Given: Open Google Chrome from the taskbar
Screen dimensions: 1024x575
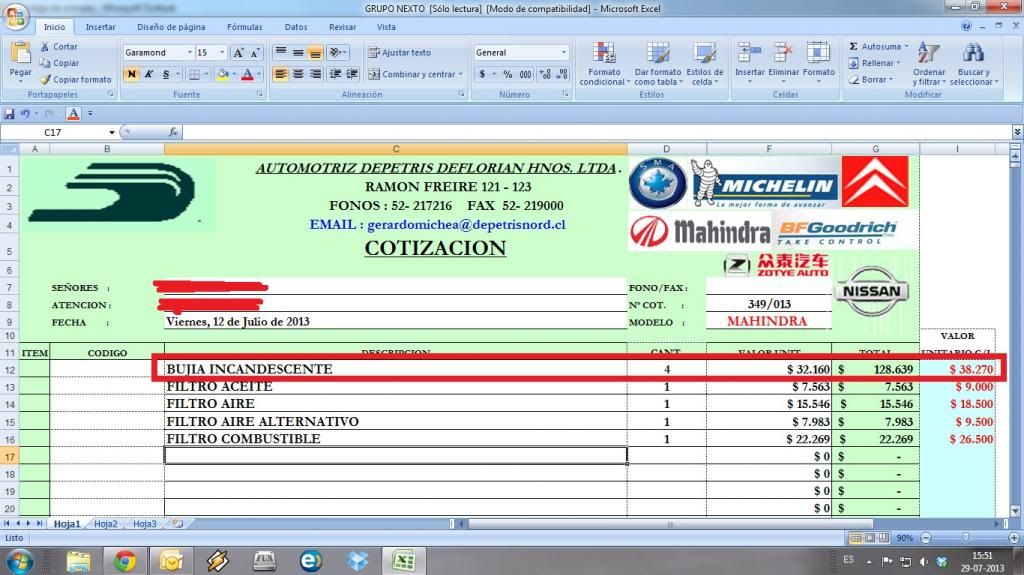Looking at the screenshot, I should click(x=125, y=561).
